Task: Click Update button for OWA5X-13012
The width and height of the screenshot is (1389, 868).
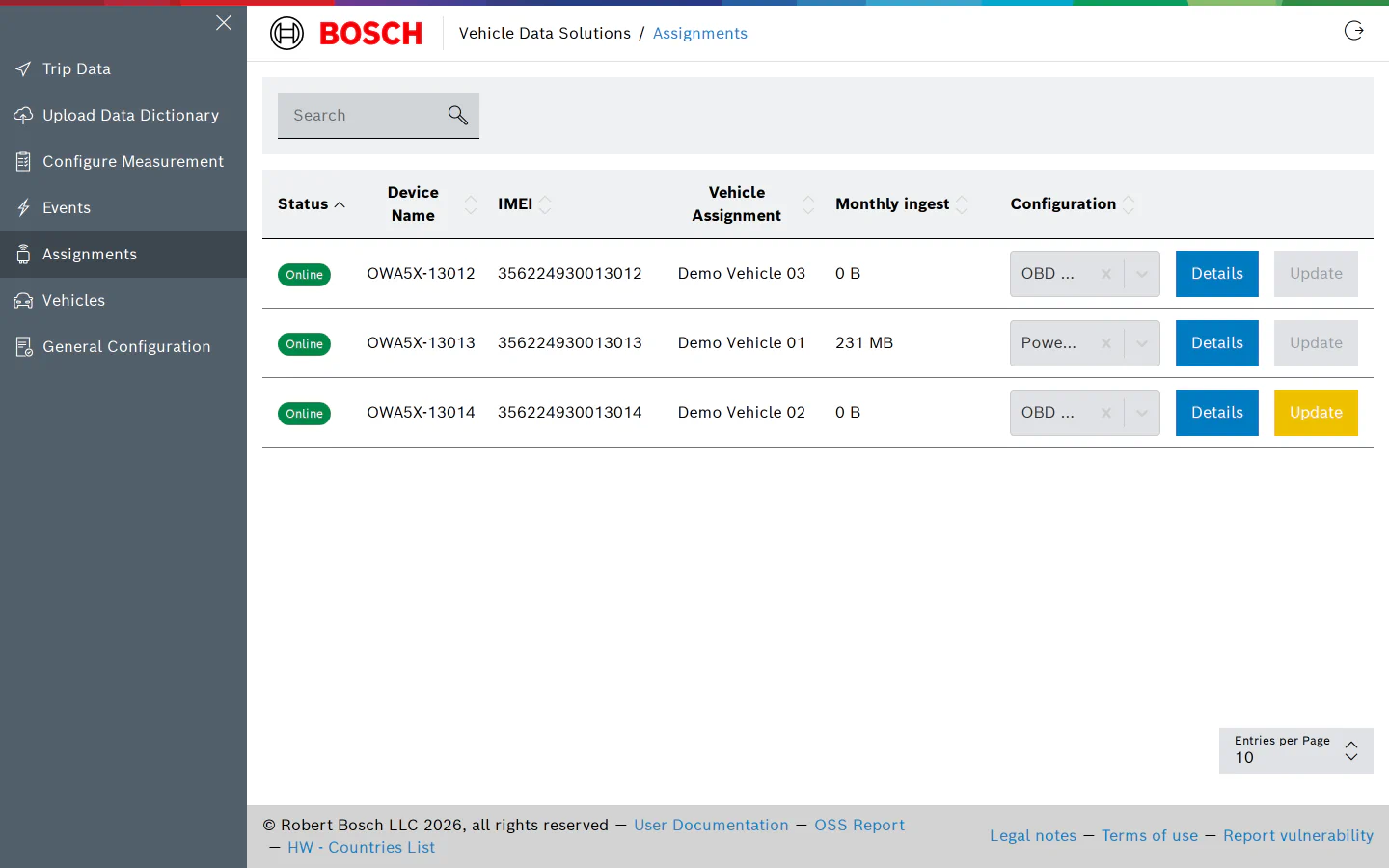Action: (1316, 274)
